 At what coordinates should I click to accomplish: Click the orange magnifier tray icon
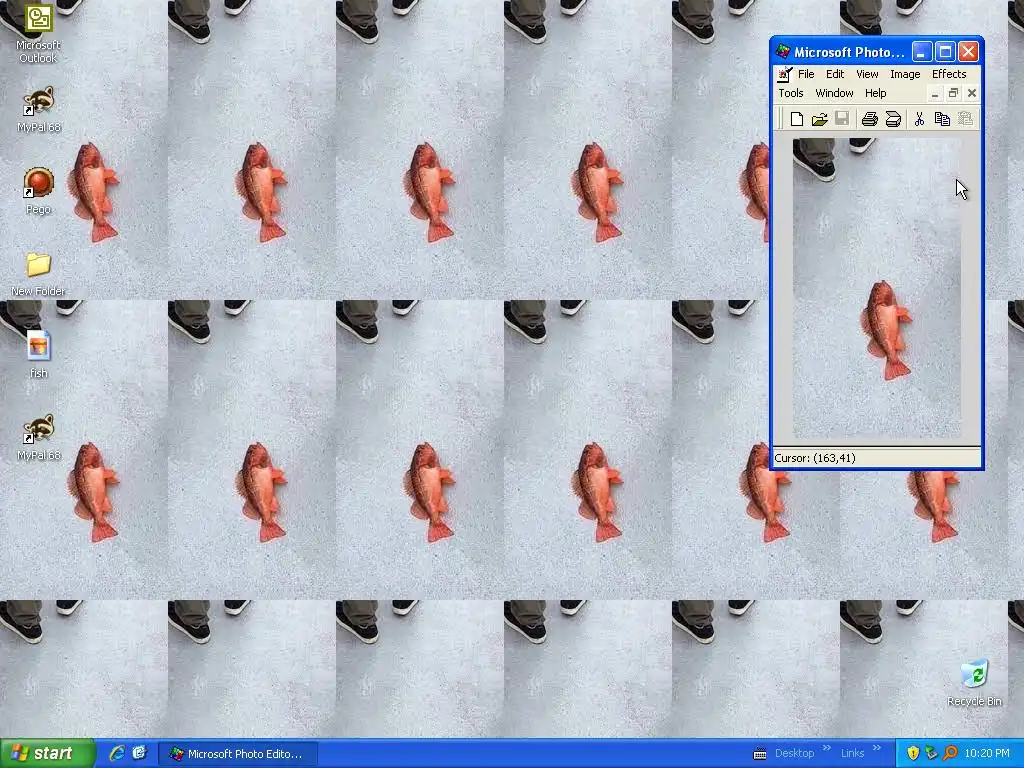tap(950, 753)
